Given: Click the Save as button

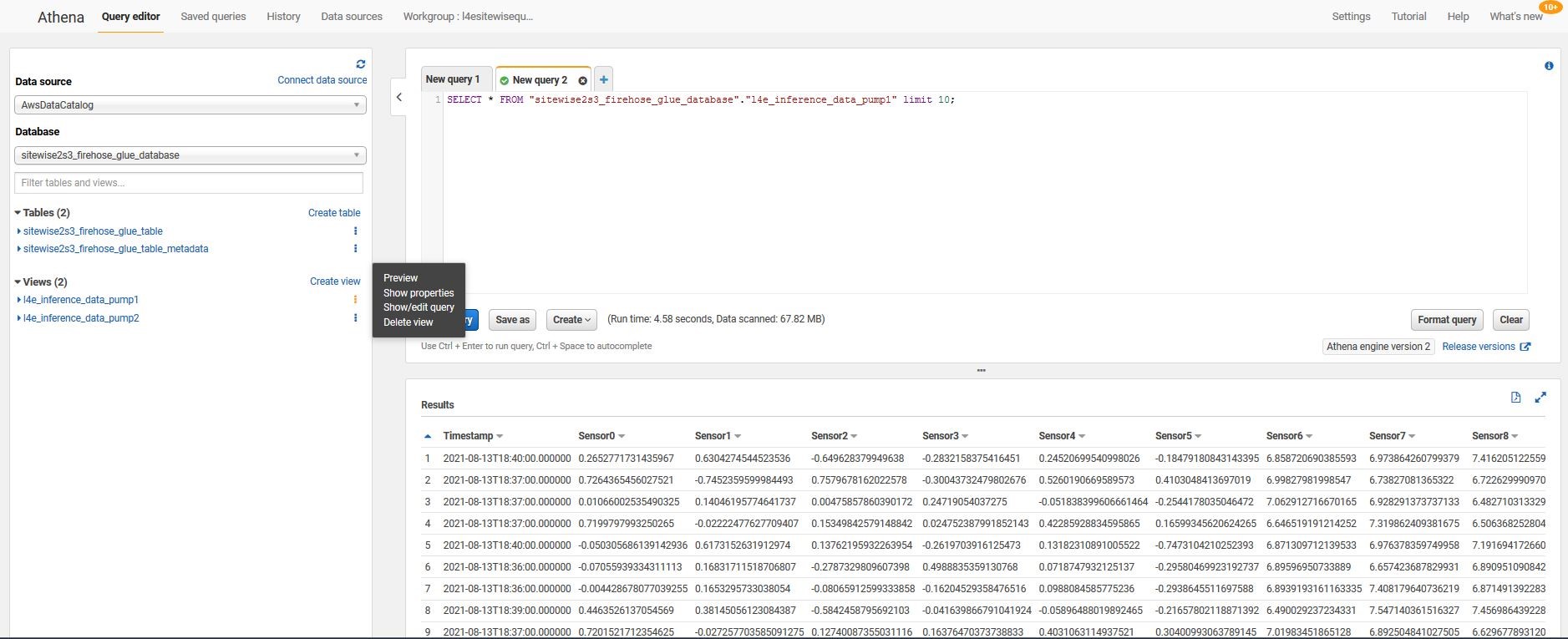Looking at the screenshot, I should click(512, 320).
